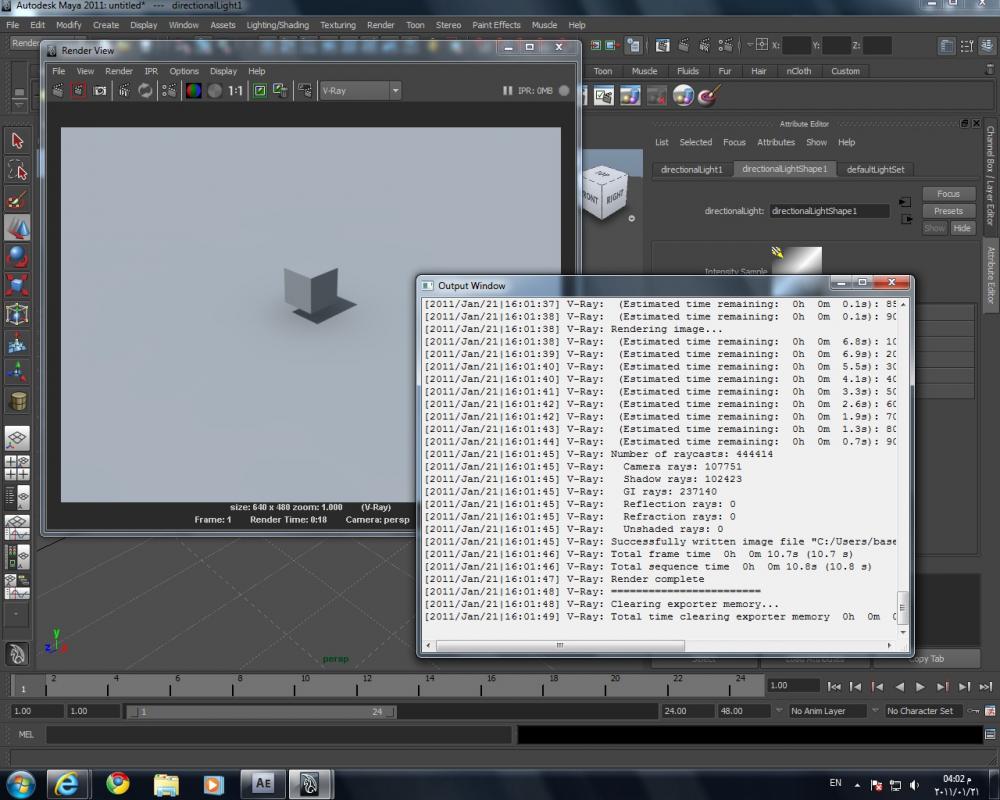Open the Attributes menu in Attribute Editor
Viewport: 1000px width, 800px height.
coord(776,142)
